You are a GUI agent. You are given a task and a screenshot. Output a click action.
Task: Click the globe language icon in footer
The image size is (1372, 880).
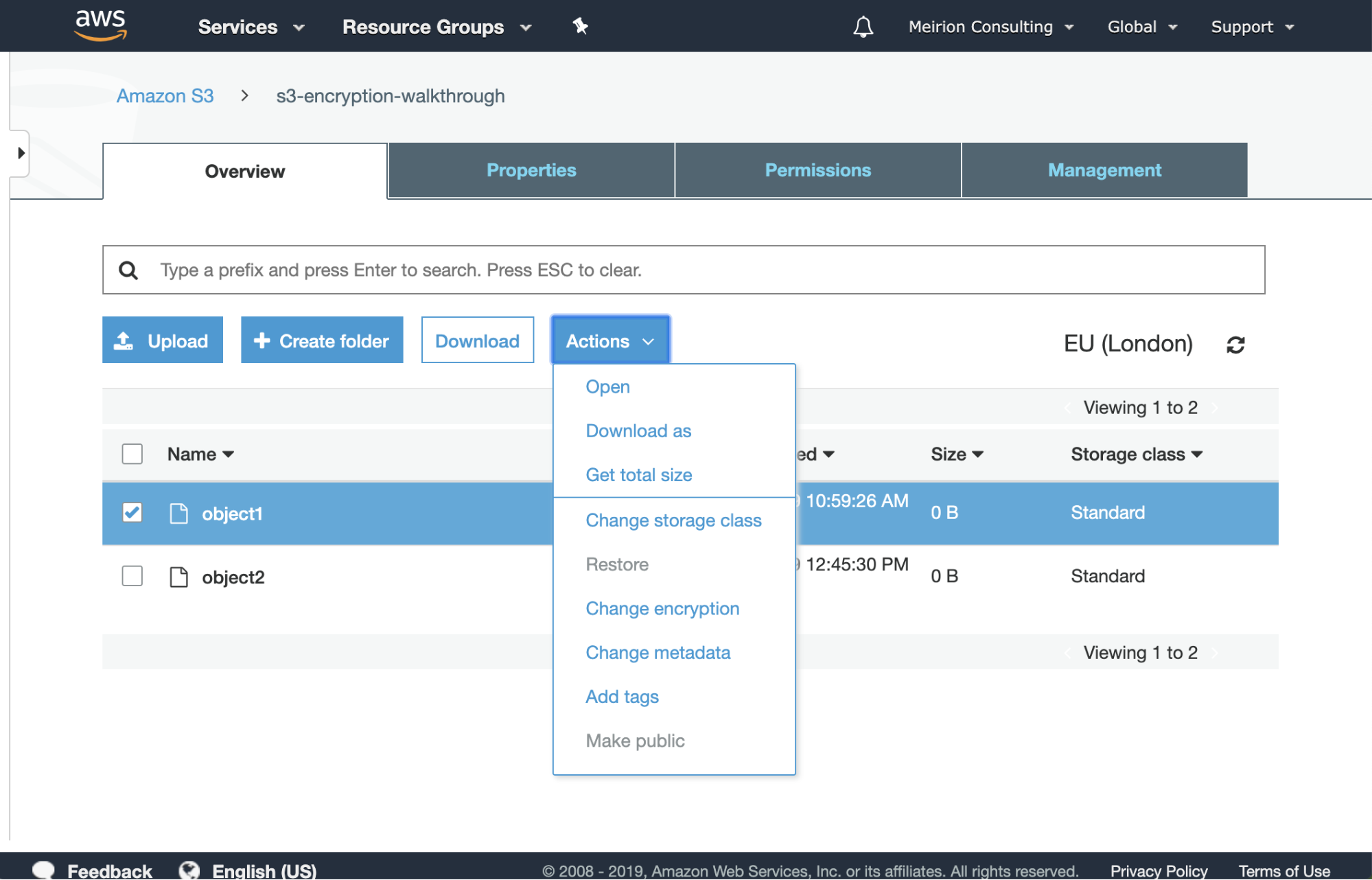click(x=189, y=870)
